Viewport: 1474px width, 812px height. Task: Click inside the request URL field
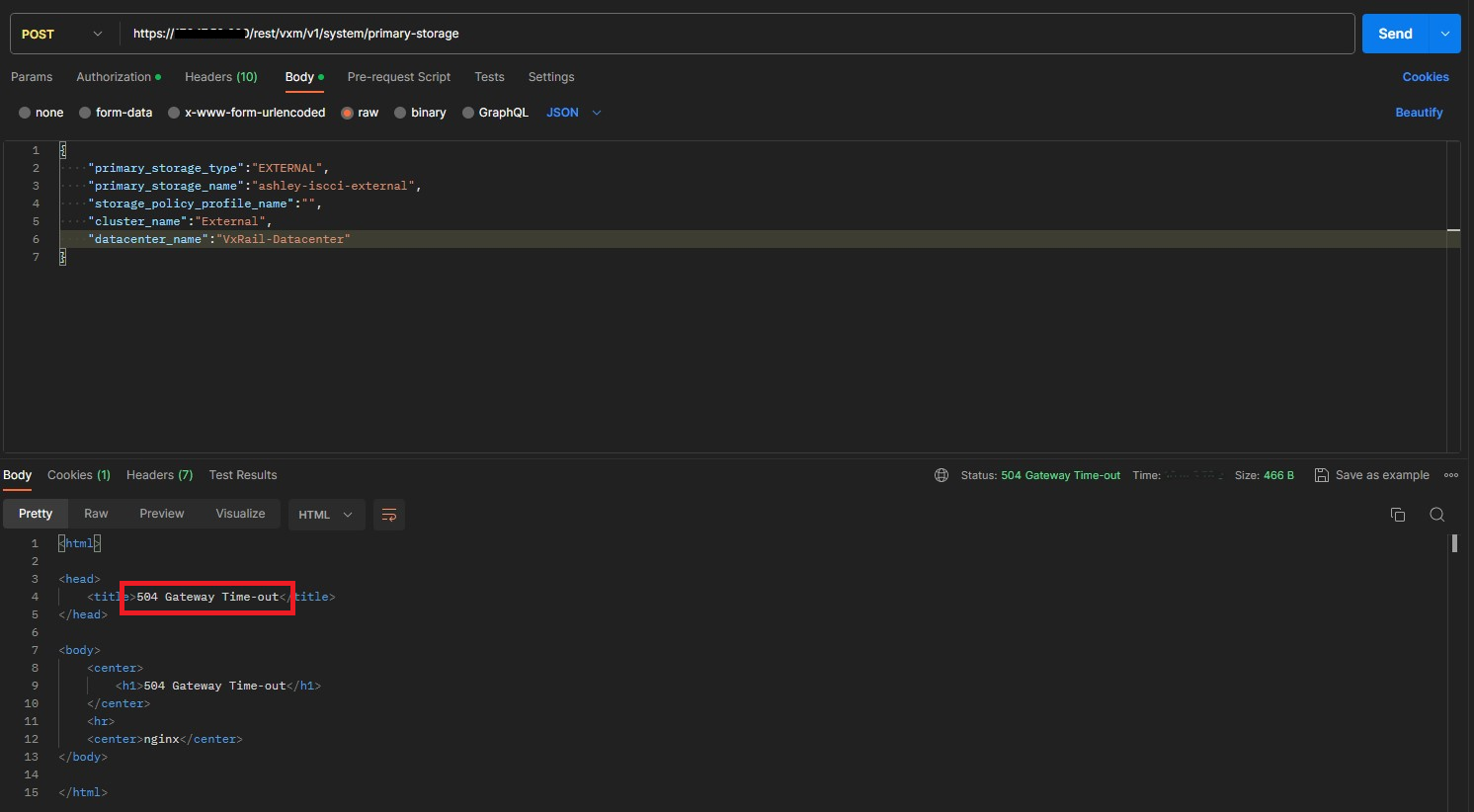click(692, 33)
